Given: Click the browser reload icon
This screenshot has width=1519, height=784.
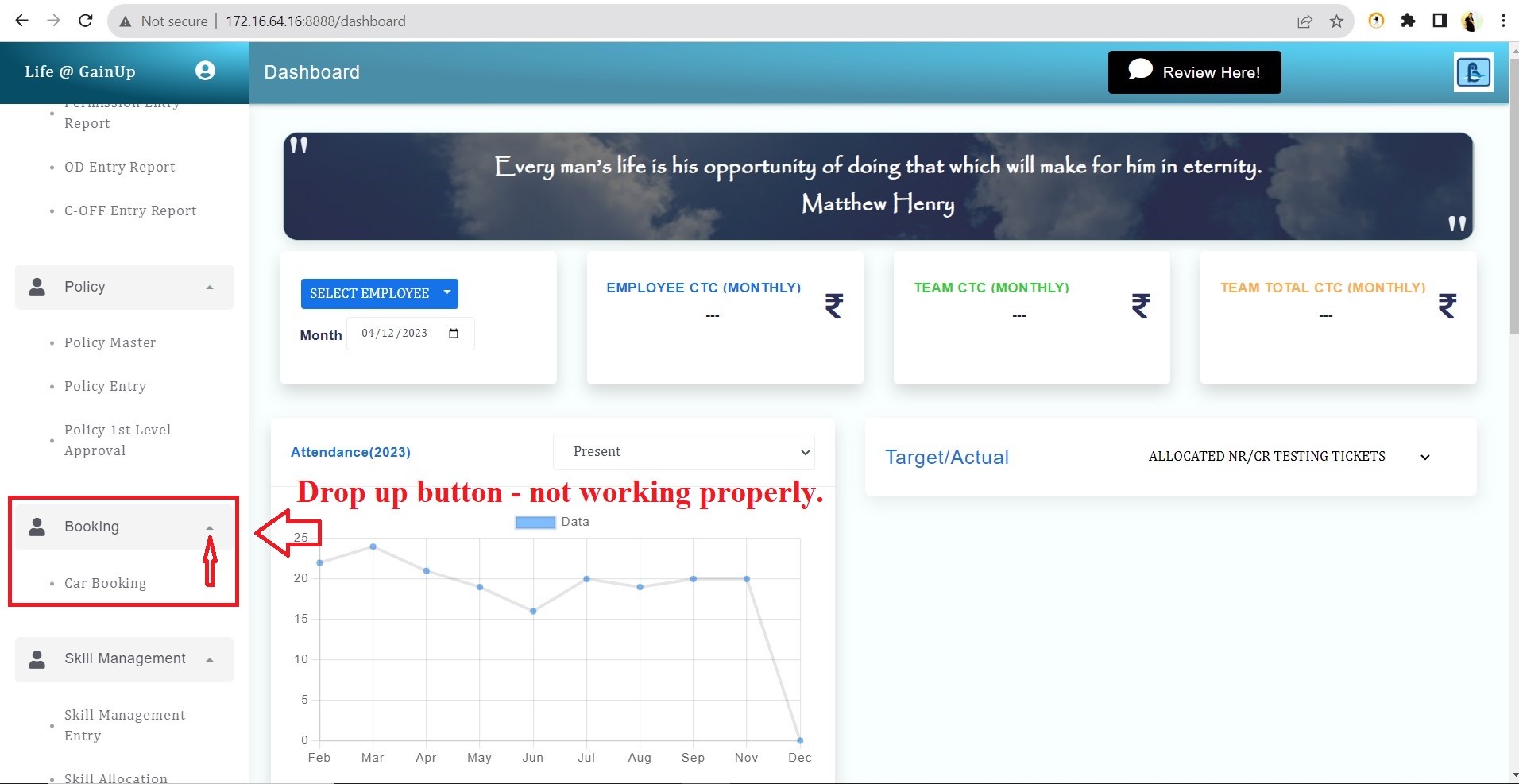Looking at the screenshot, I should [x=86, y=21].
